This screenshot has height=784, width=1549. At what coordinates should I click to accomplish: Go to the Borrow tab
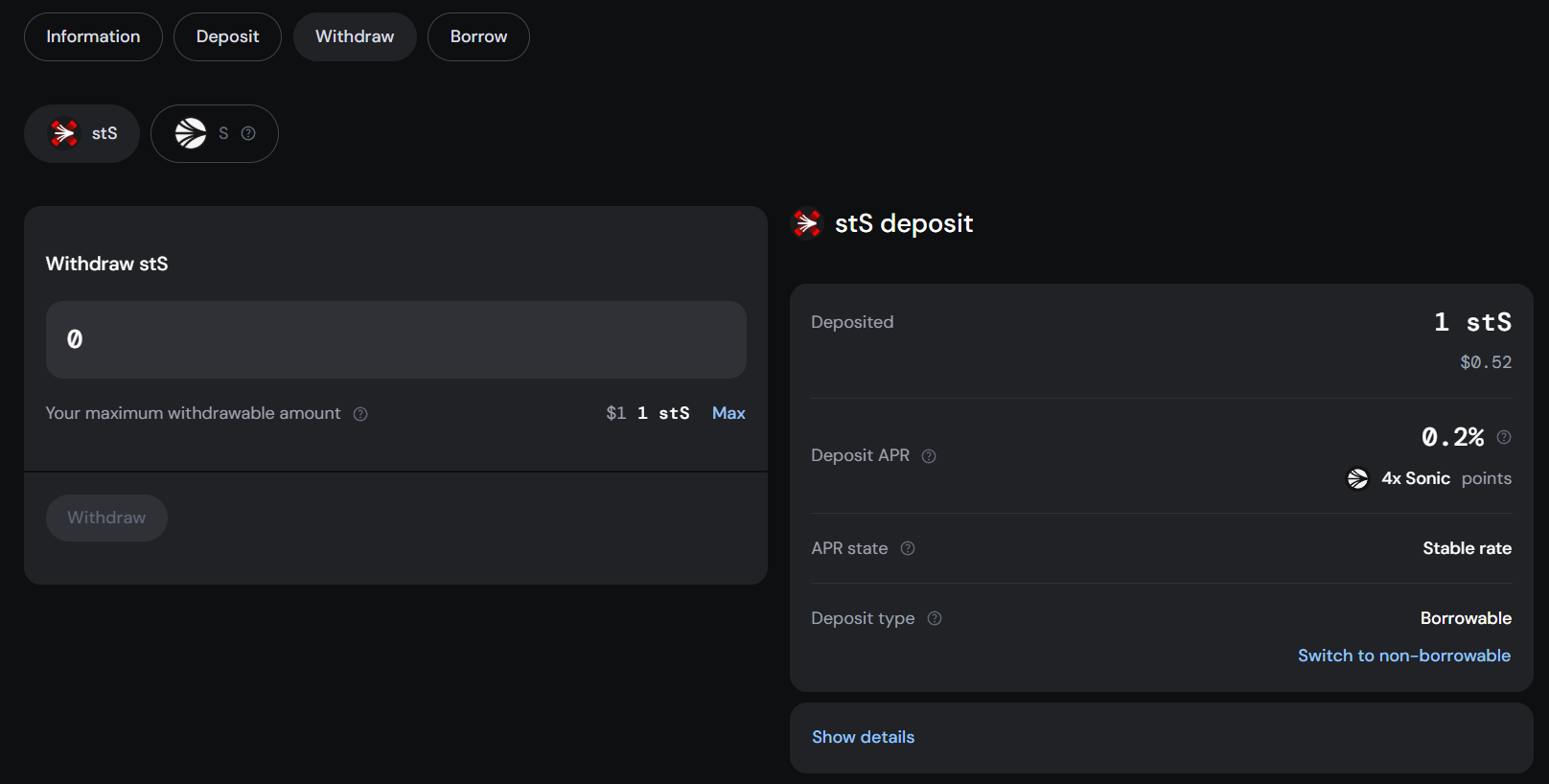click(478, 36)
